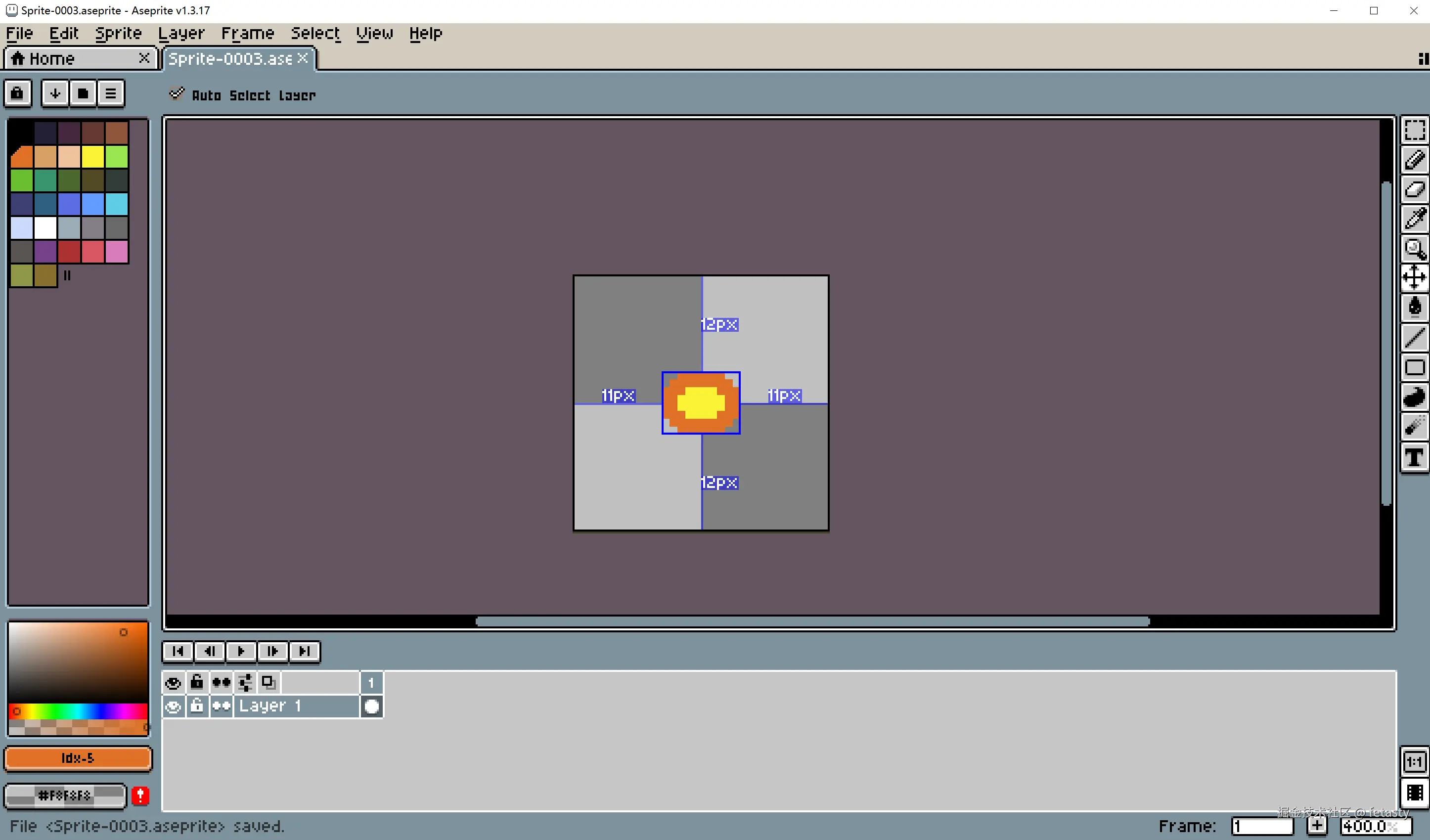Toggle continuous cels in timeline header
The height and width of the screenshot is (840, 1430).
coord(222,682)
